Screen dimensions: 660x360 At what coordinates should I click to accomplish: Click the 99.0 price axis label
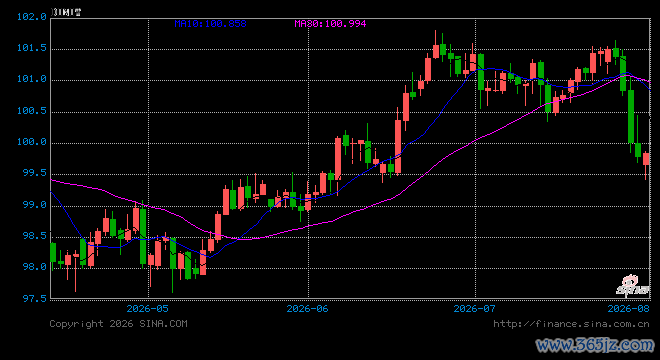tap(35, 205)
